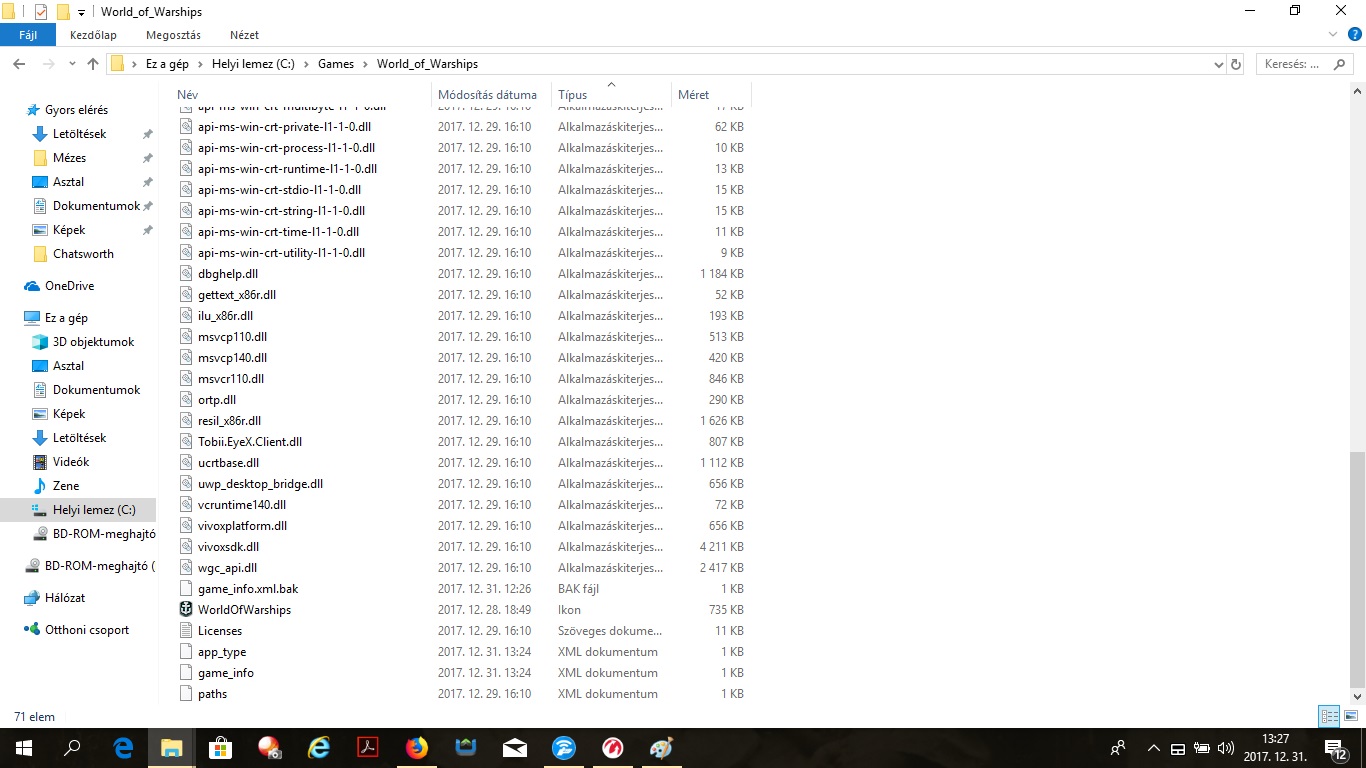Image resolution: width=1366 pixels, height=768 pixels.
Task: Open the Customize Quick Access Toolbar arrow
Action: coord(81,13)
